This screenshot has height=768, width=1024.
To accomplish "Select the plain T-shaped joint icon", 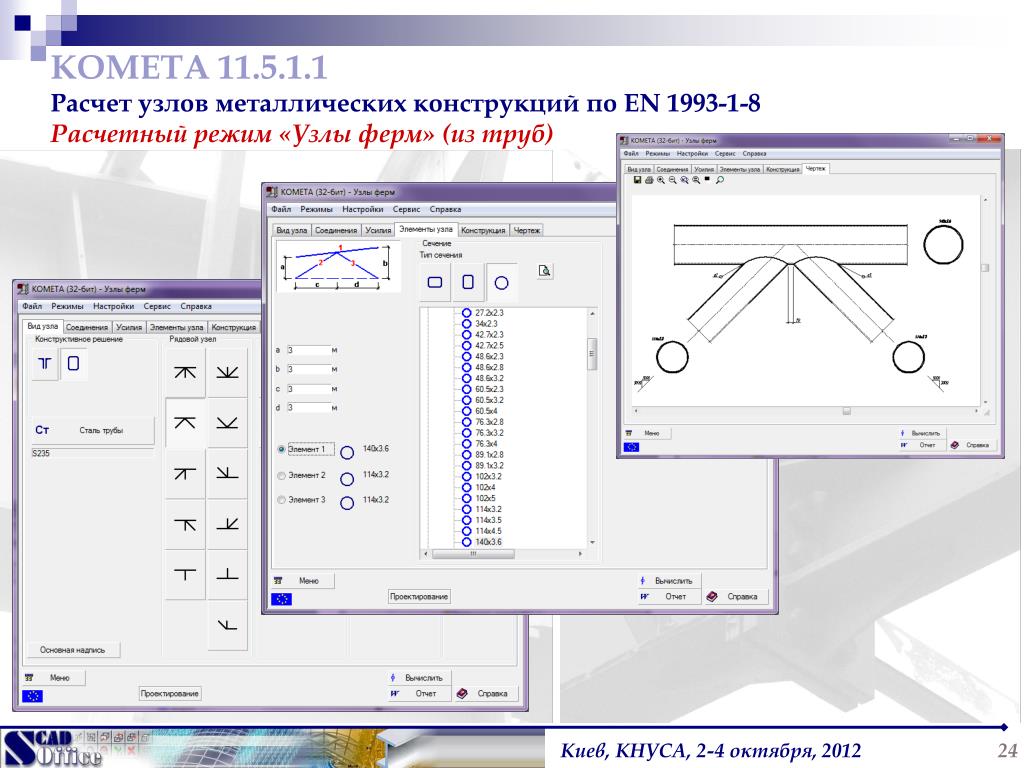I will (185, 574).
